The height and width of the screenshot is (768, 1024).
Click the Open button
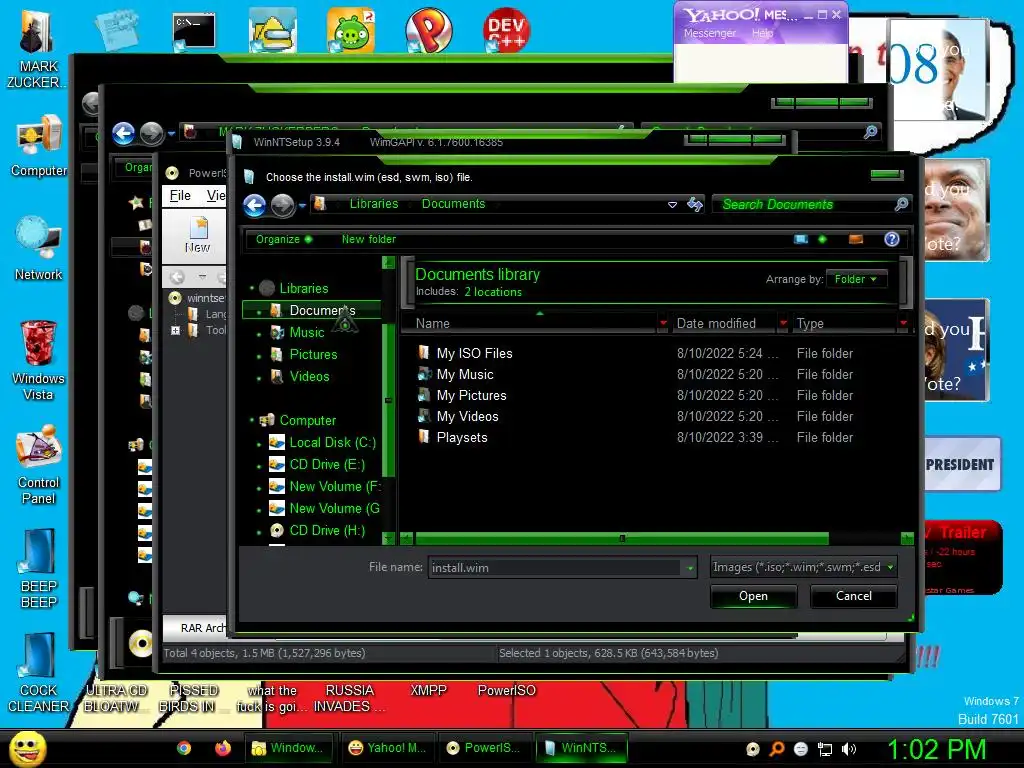coord(754,596)
